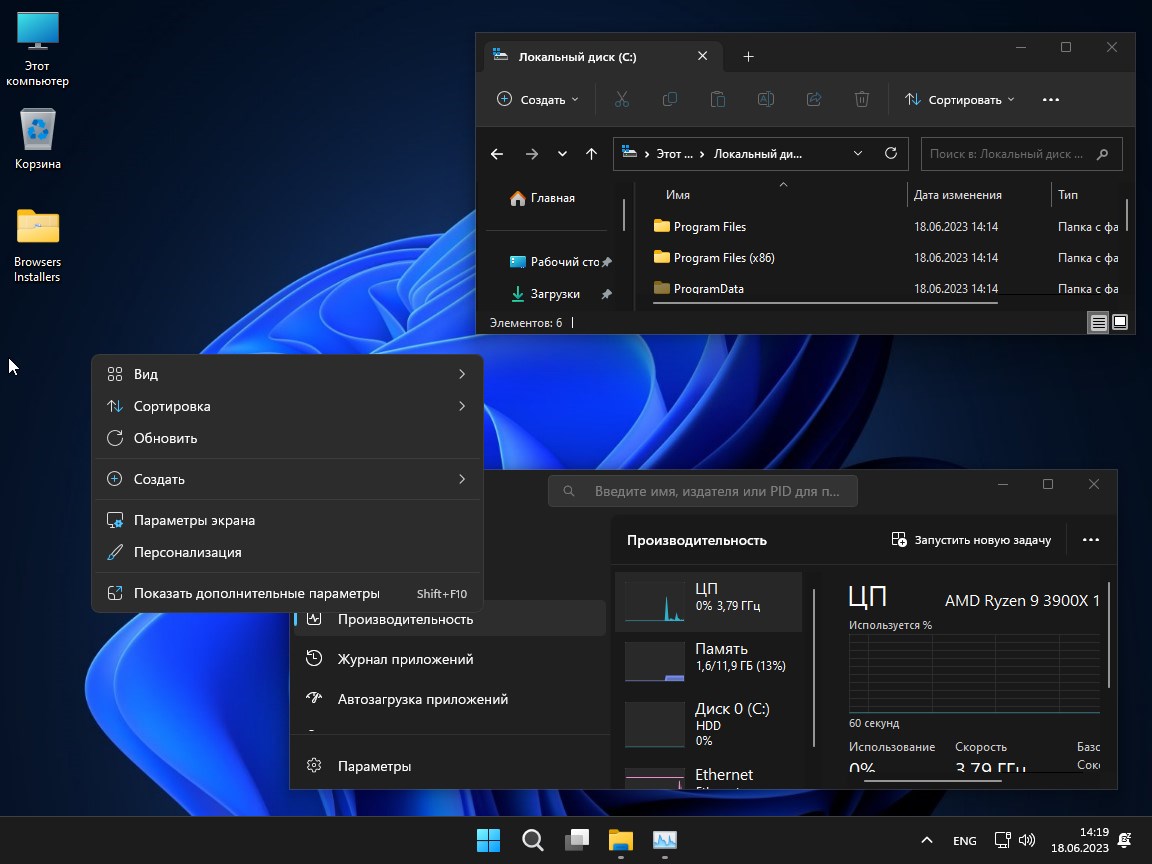Click the Rename icon in Explorer toolbar

pyautogui.click(x=765, y=99)
